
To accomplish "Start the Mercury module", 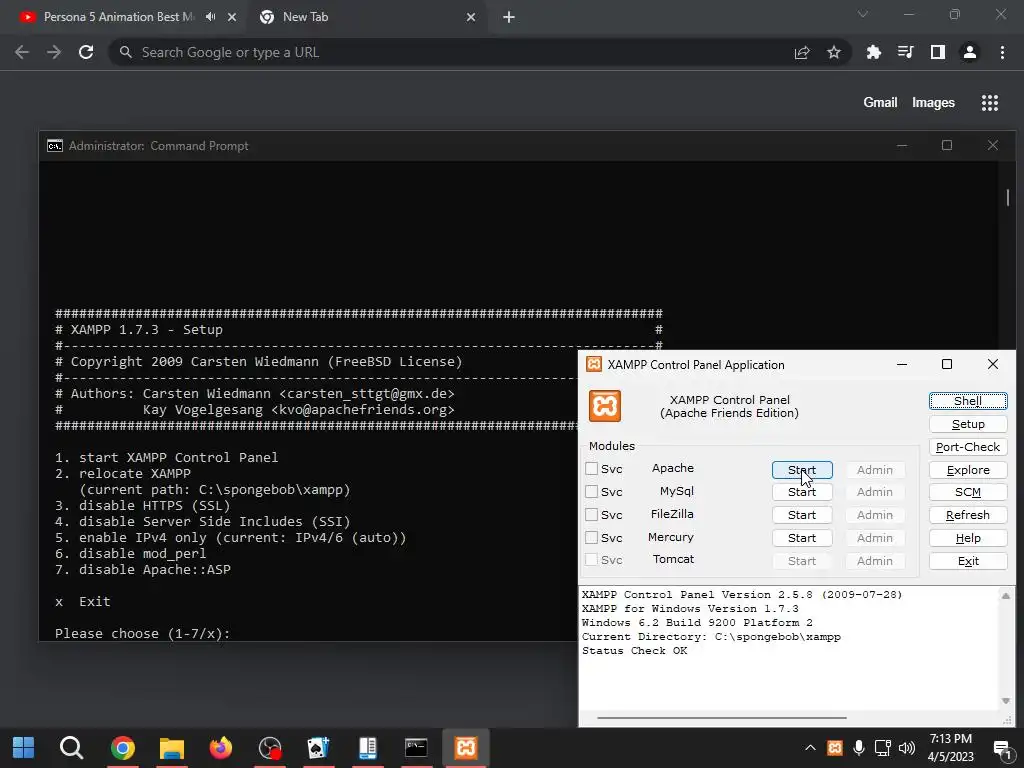I will tap(802, 537).
